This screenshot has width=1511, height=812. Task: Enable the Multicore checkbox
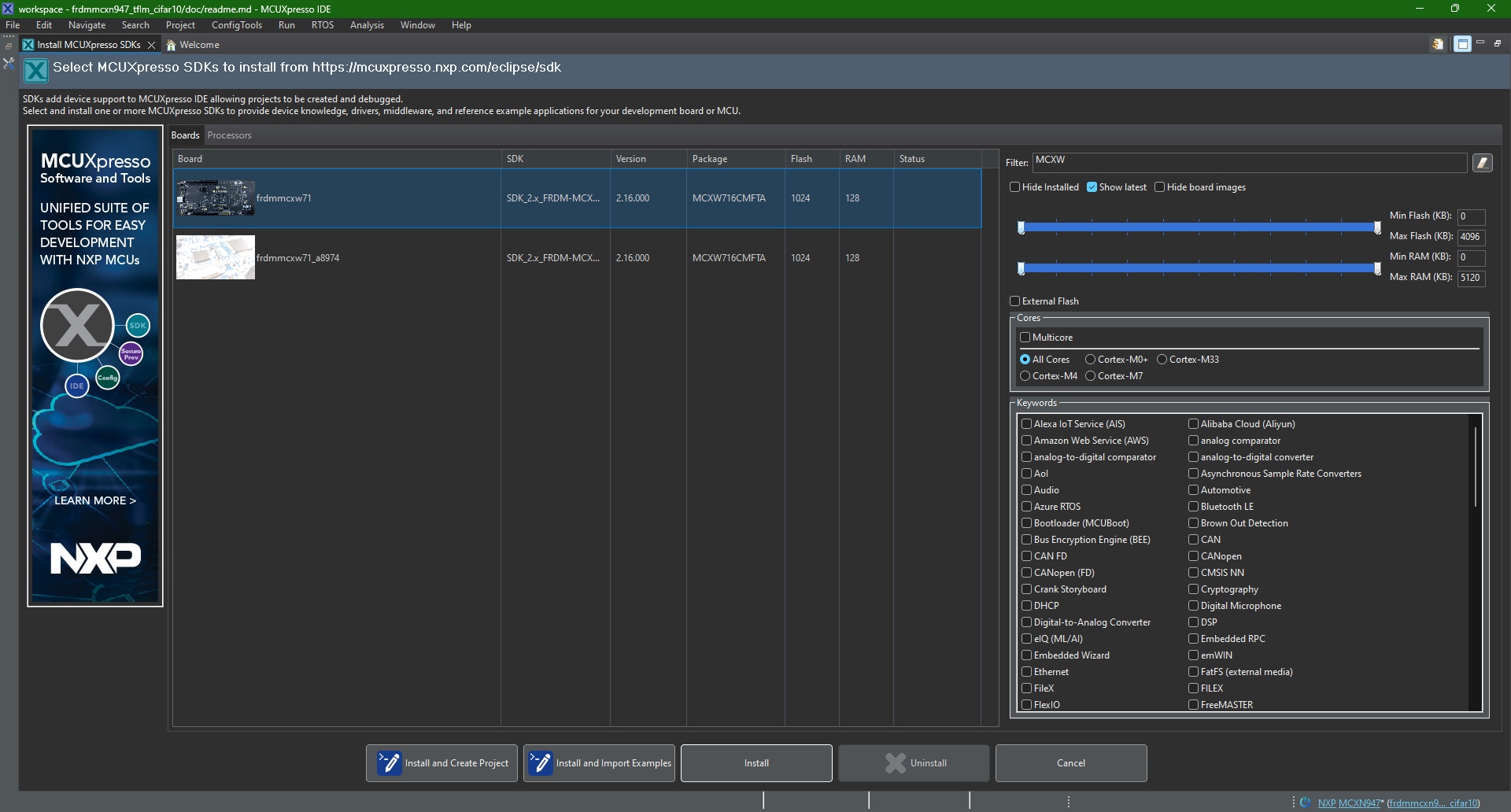(1025, 338)
